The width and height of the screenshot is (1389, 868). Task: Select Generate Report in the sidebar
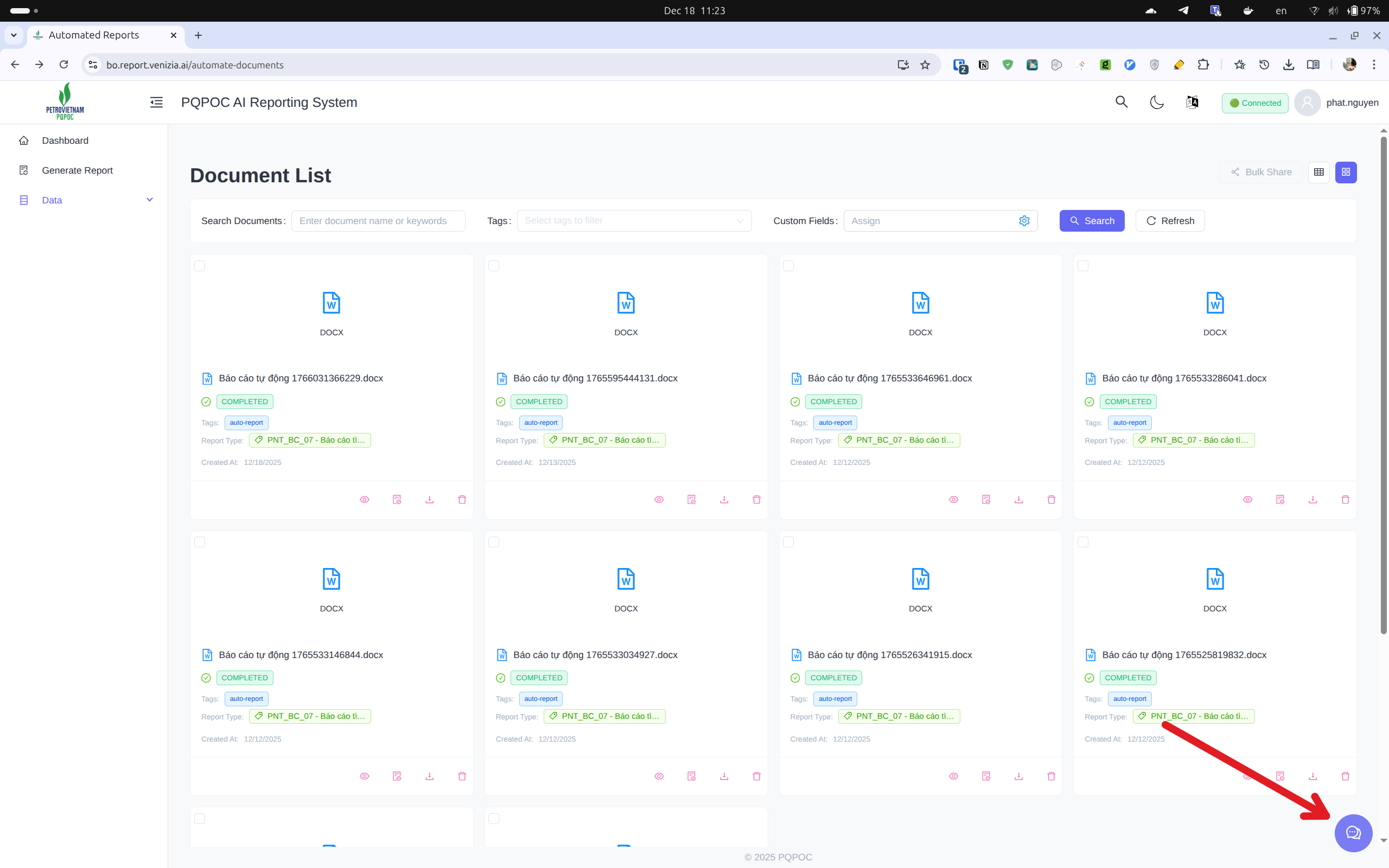click(77, 170)
